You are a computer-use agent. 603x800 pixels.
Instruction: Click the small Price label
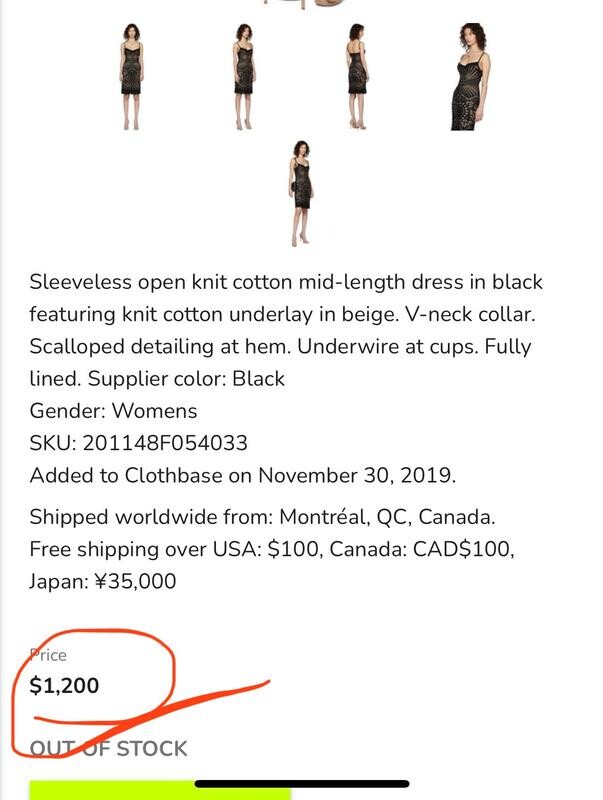pos(49,655)
